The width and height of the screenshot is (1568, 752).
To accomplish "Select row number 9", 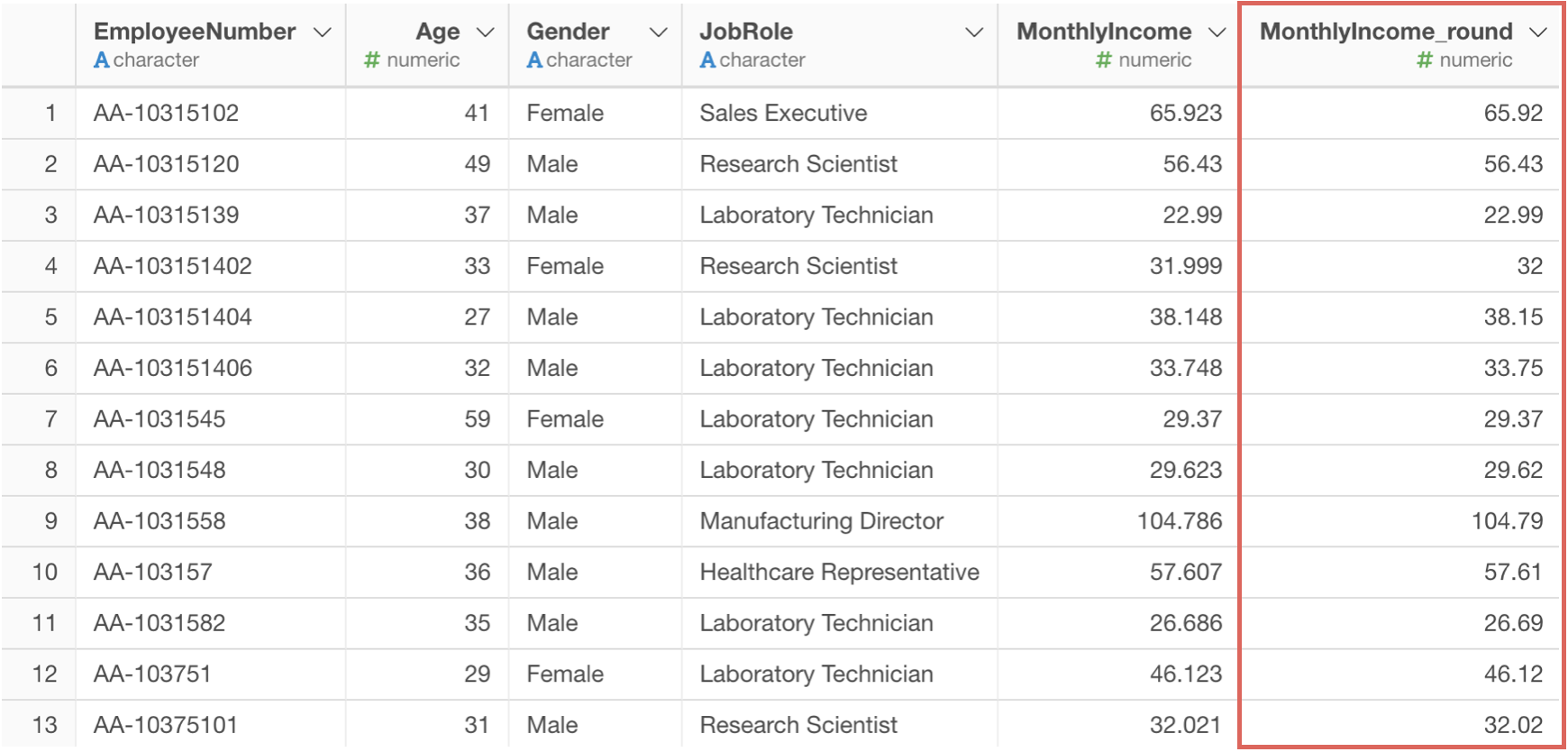I will click(x=50, y=521).
